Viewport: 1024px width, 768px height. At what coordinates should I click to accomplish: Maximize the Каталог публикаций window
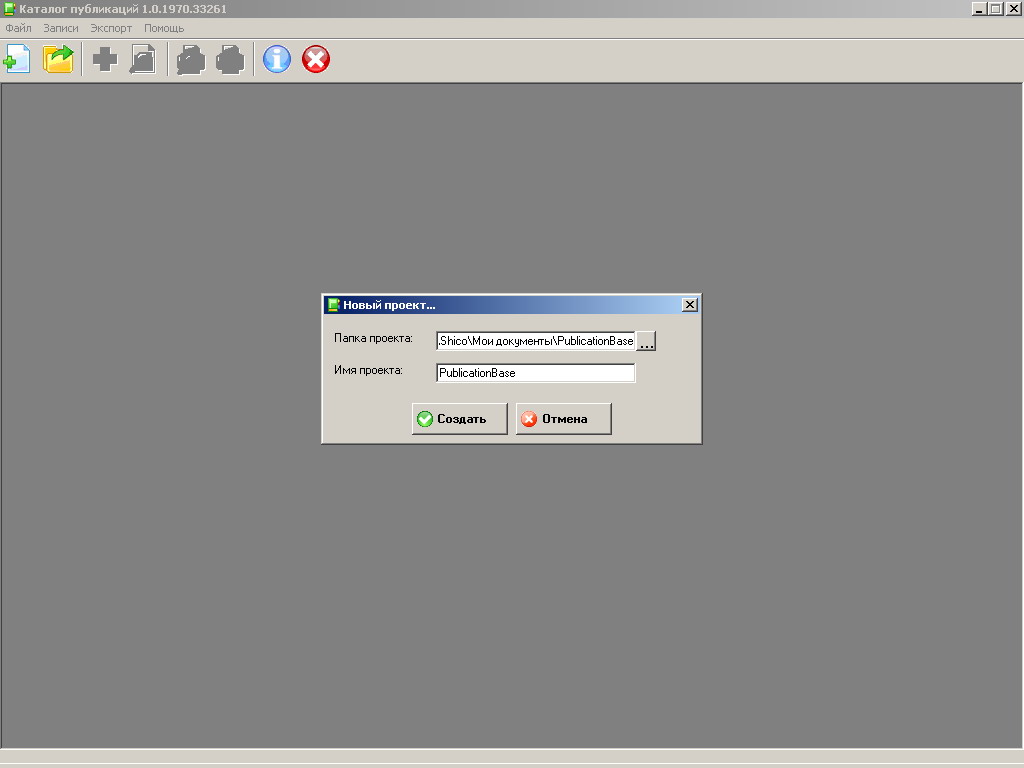coord(995,8)
